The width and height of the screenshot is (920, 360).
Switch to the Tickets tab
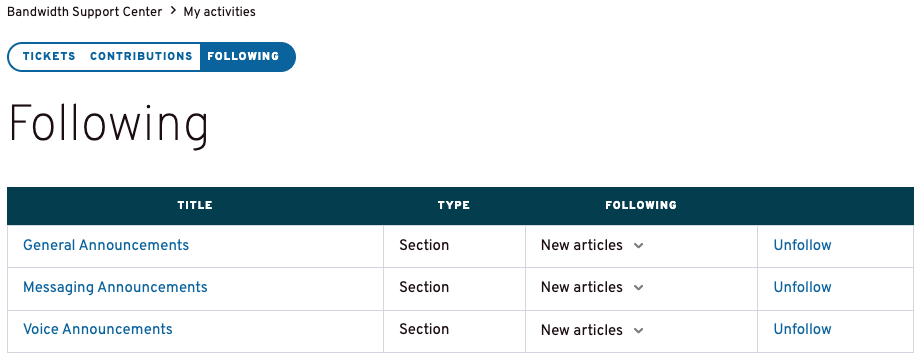point(49,56)
